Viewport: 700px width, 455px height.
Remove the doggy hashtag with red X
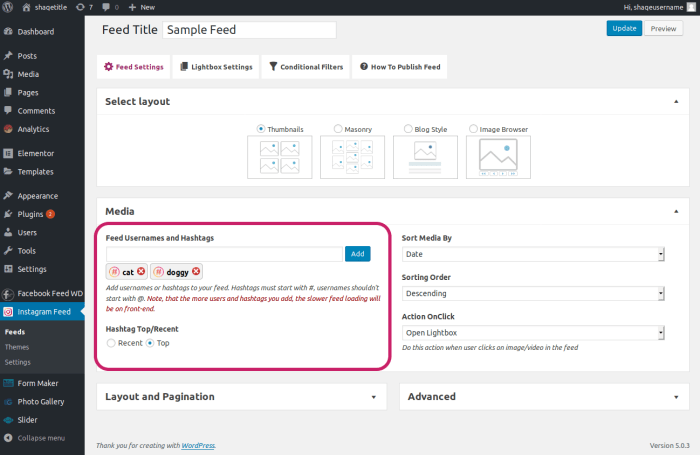click(196, 271)
